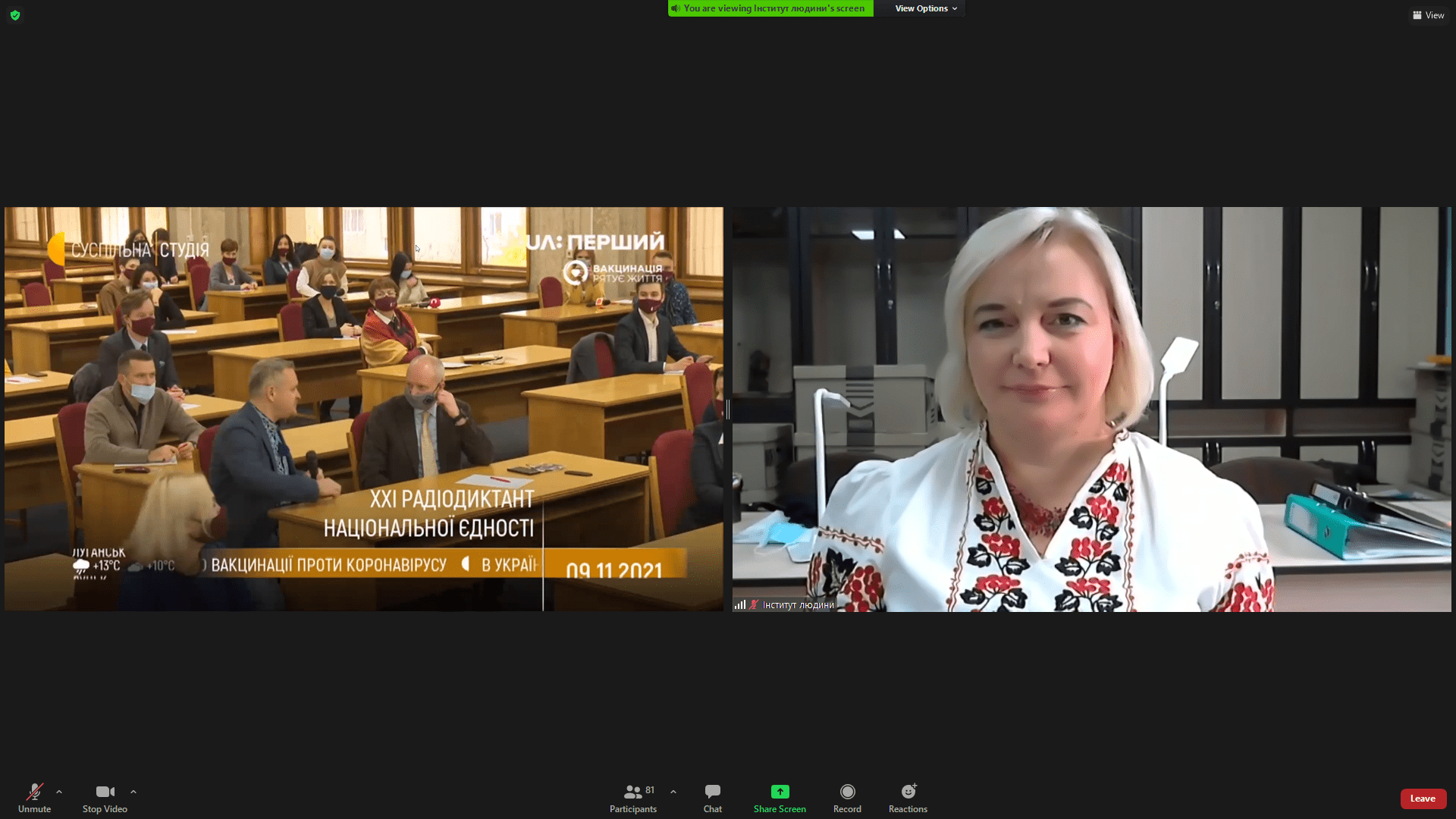Click the green Share Screen icon
Image resolution: width=1456 pixels, height=819 pixels.
(780, 792)
